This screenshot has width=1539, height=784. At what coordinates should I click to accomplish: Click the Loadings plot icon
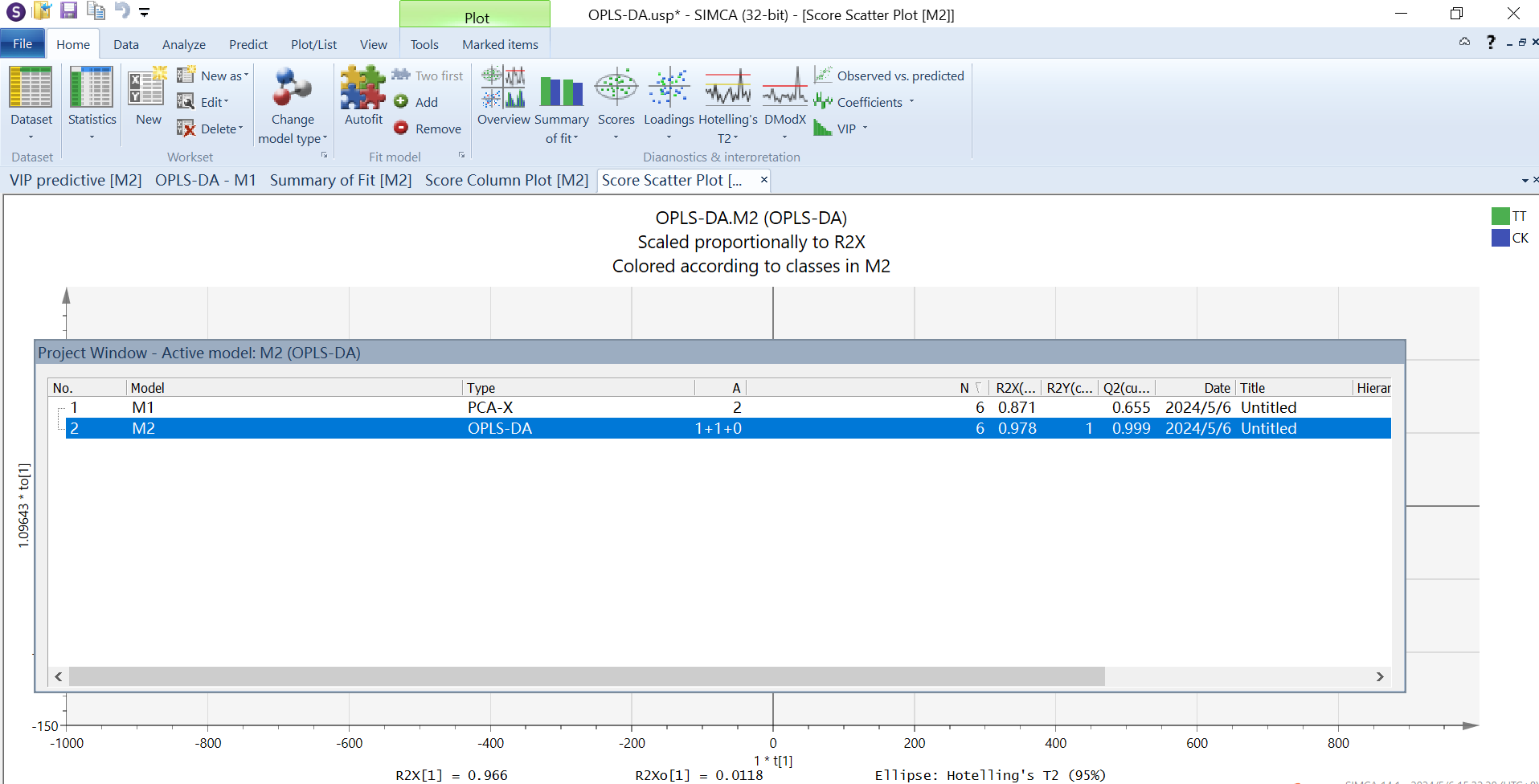[669, 88]
